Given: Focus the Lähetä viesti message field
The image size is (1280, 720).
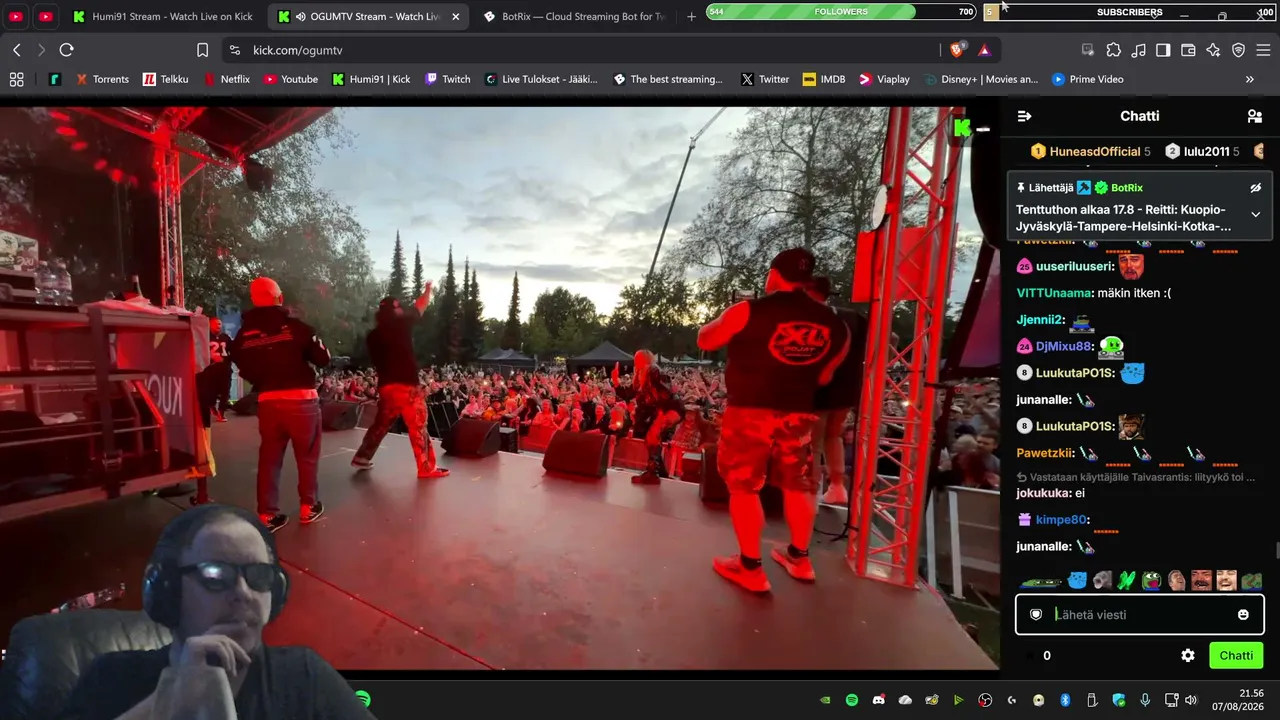Looking at the screenshot, I should tap(1140, 615).
